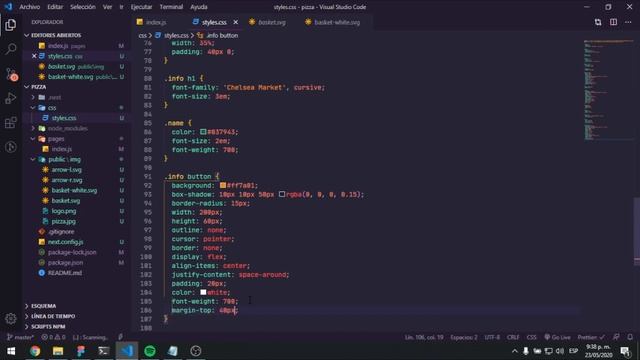Click Espacios: 2 indentation setting
The width and height of the screenshot is (640, 360).
coord(464,337)
